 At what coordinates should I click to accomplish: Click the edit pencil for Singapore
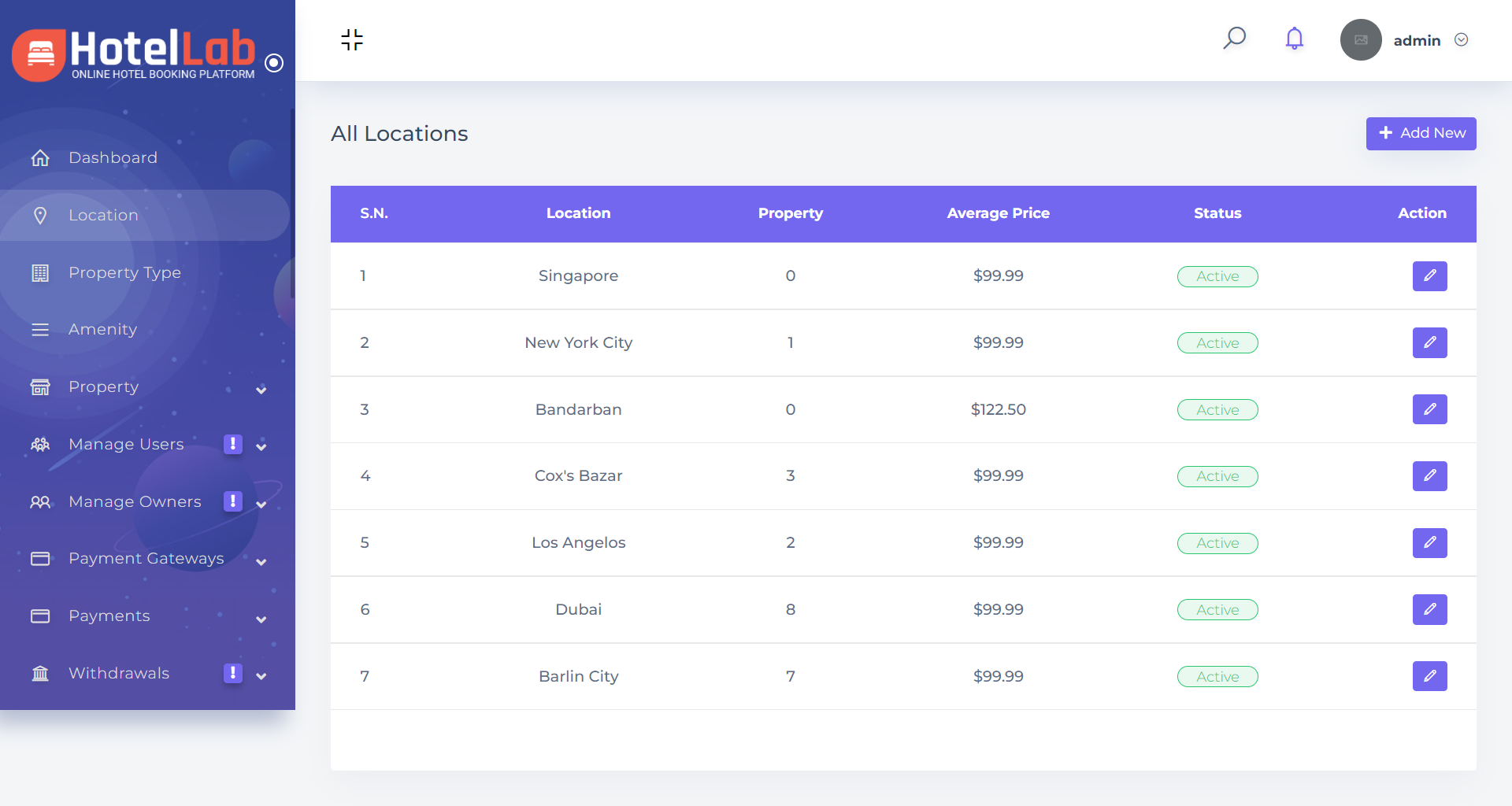[x=1429, y=276]
